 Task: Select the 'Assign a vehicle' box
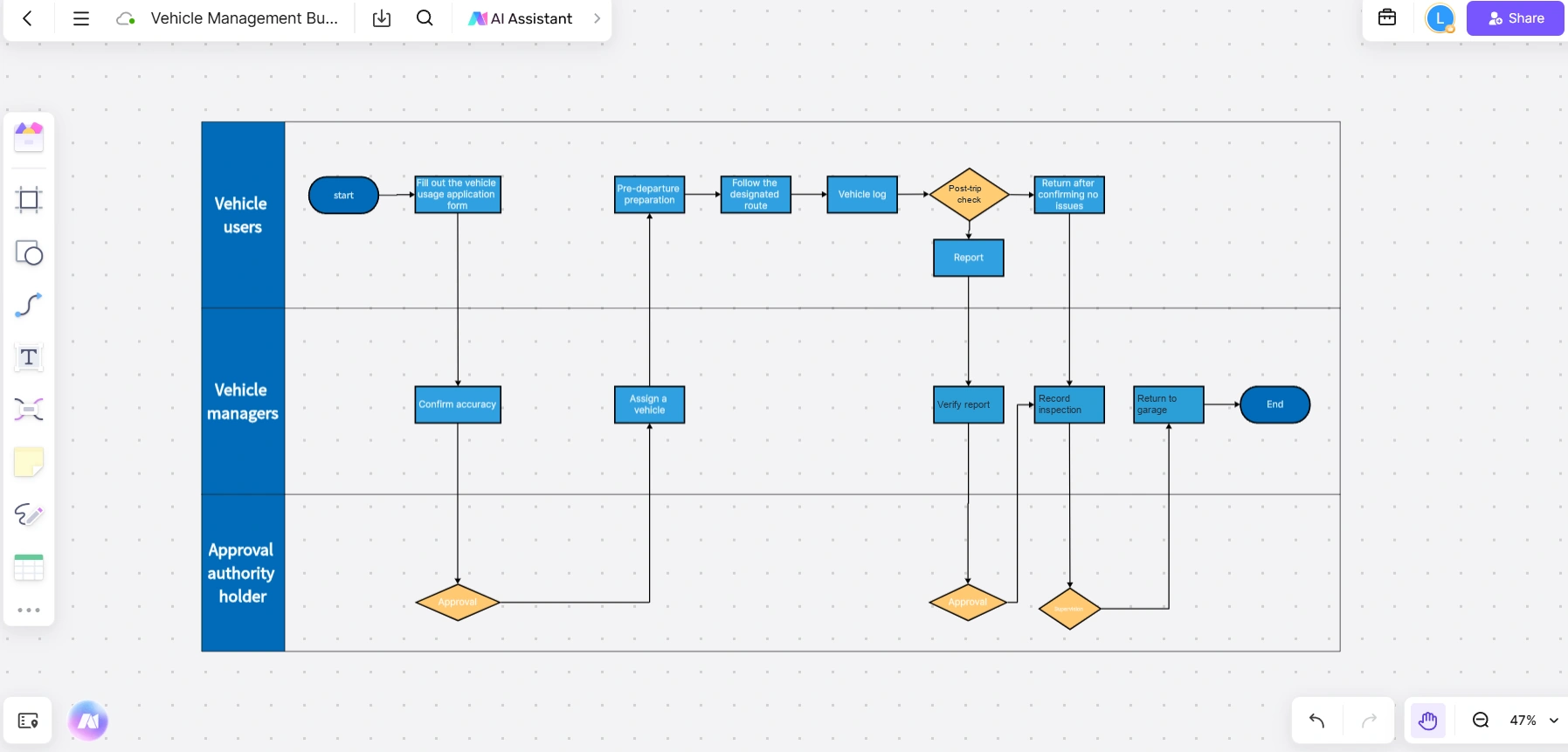(649, 404)
